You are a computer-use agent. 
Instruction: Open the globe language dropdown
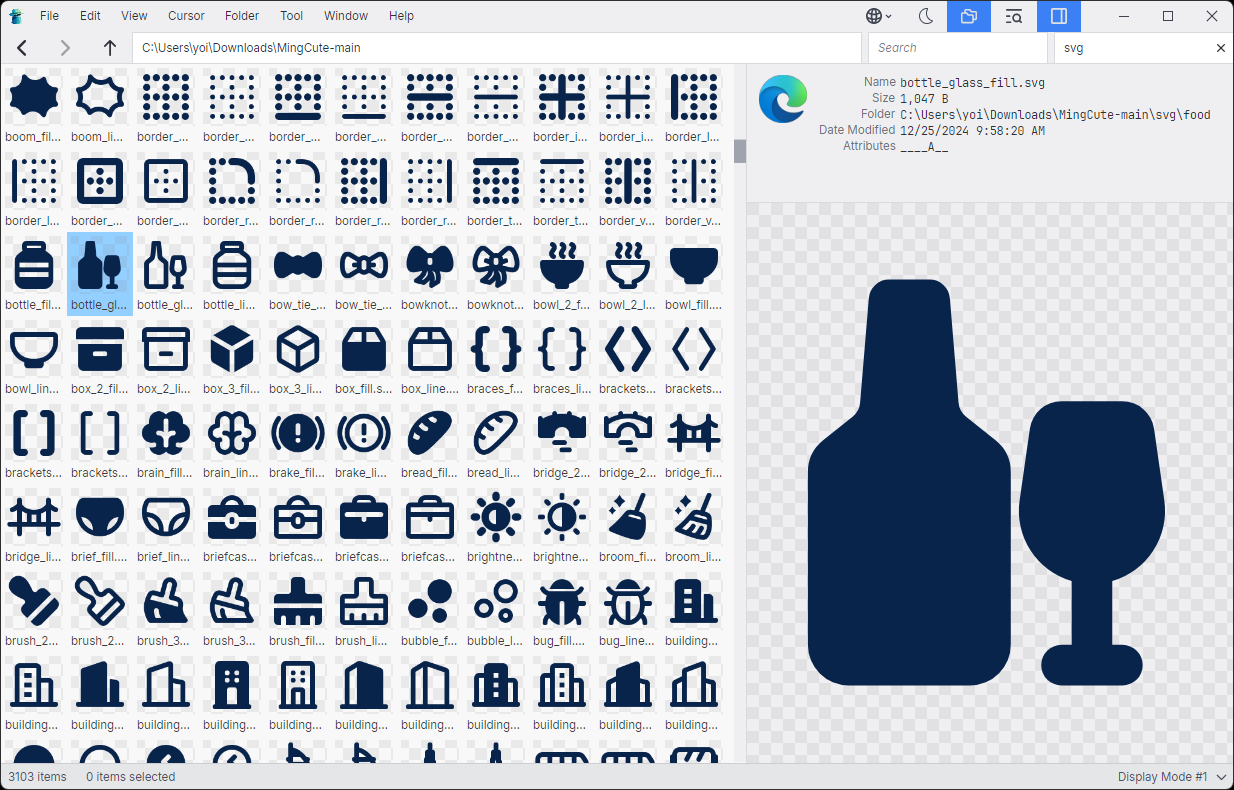tap(879, 16)
